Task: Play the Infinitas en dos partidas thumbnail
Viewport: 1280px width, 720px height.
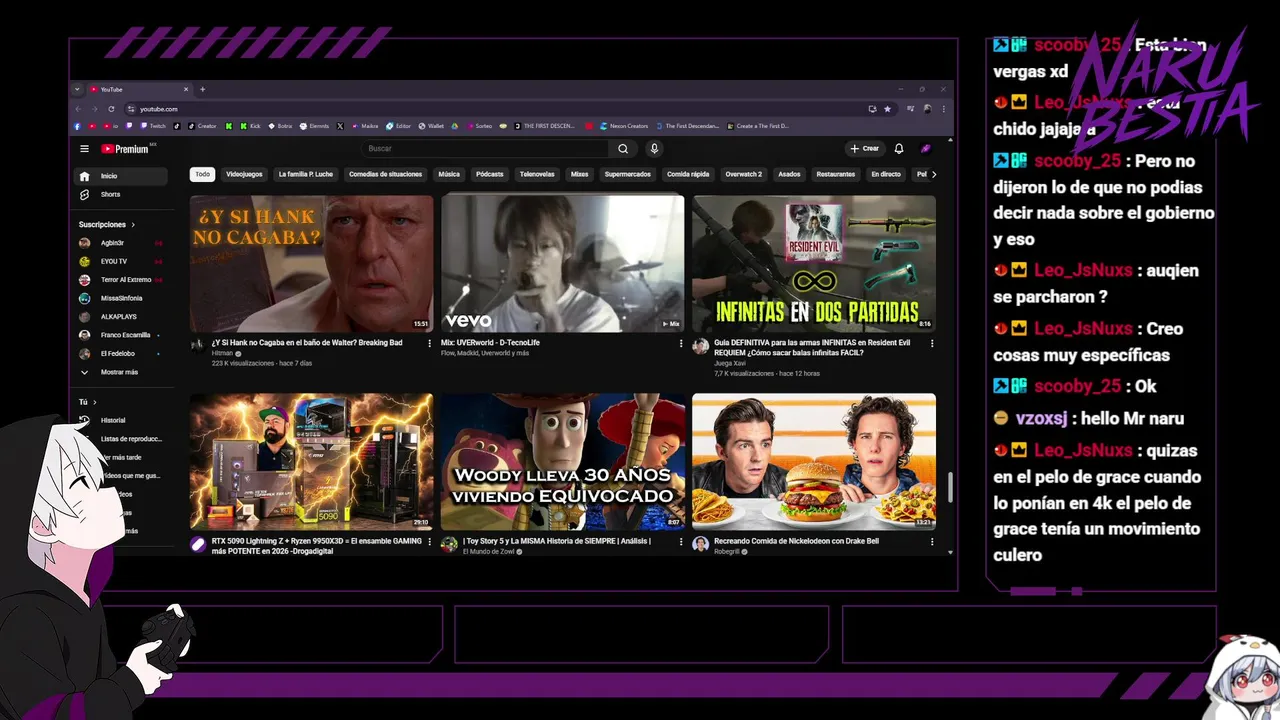Action: (x=814, y=264)
